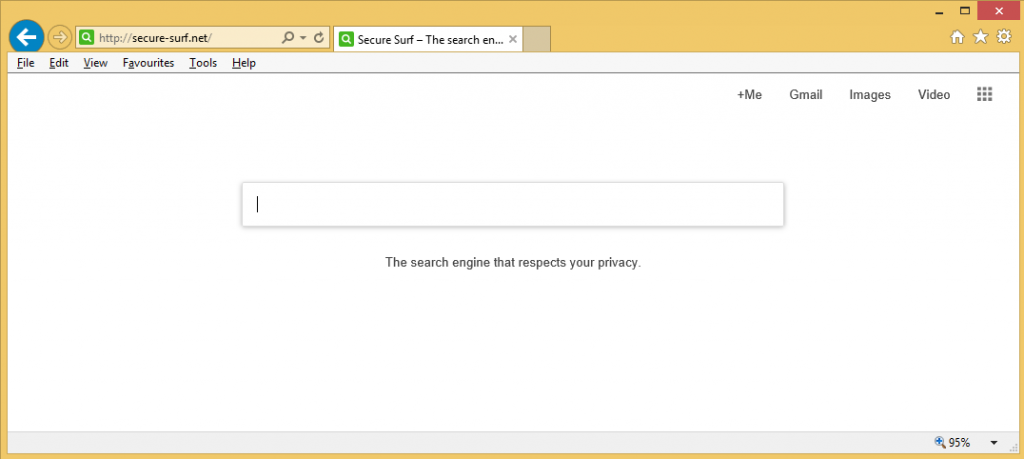Click inside the Secure Surf search box
Viewport: 1024px width, 459px height.
tap(512, 204)
